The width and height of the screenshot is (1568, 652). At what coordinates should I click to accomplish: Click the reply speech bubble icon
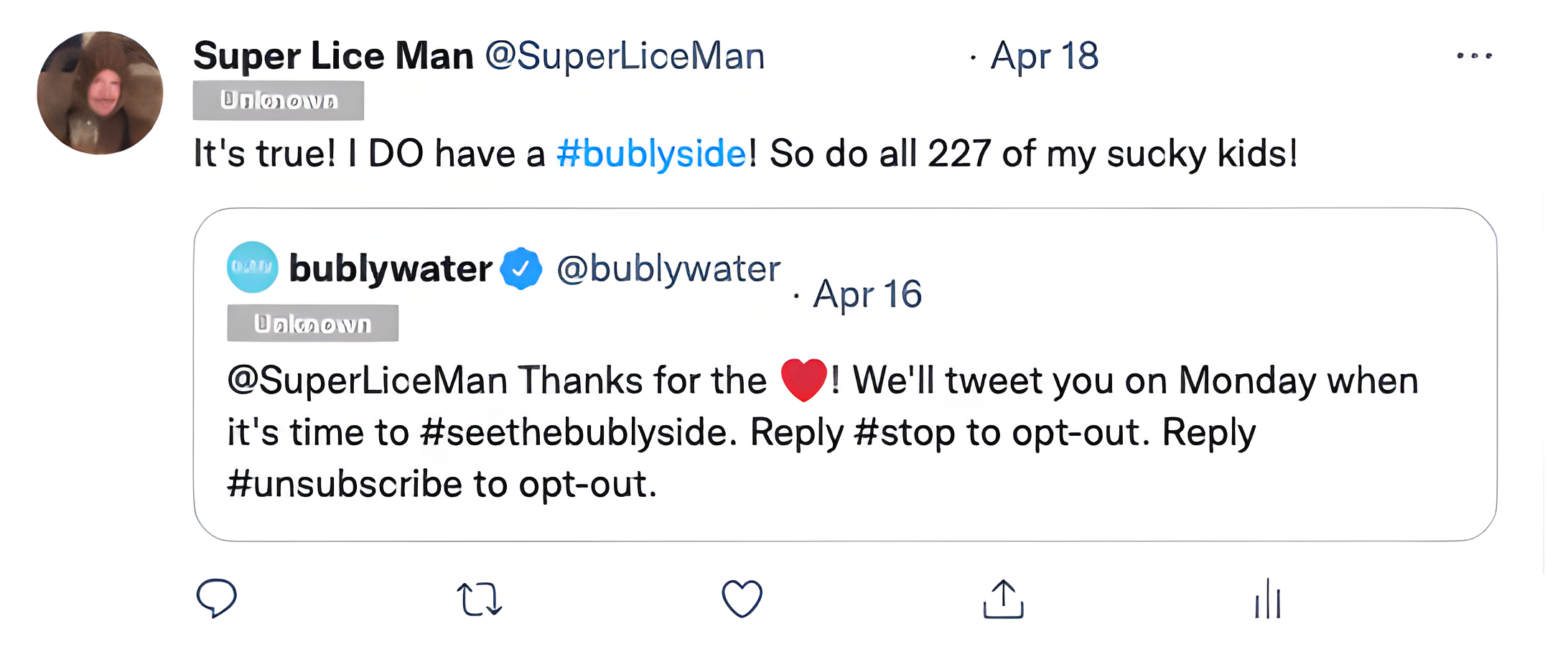pos(216,598)
